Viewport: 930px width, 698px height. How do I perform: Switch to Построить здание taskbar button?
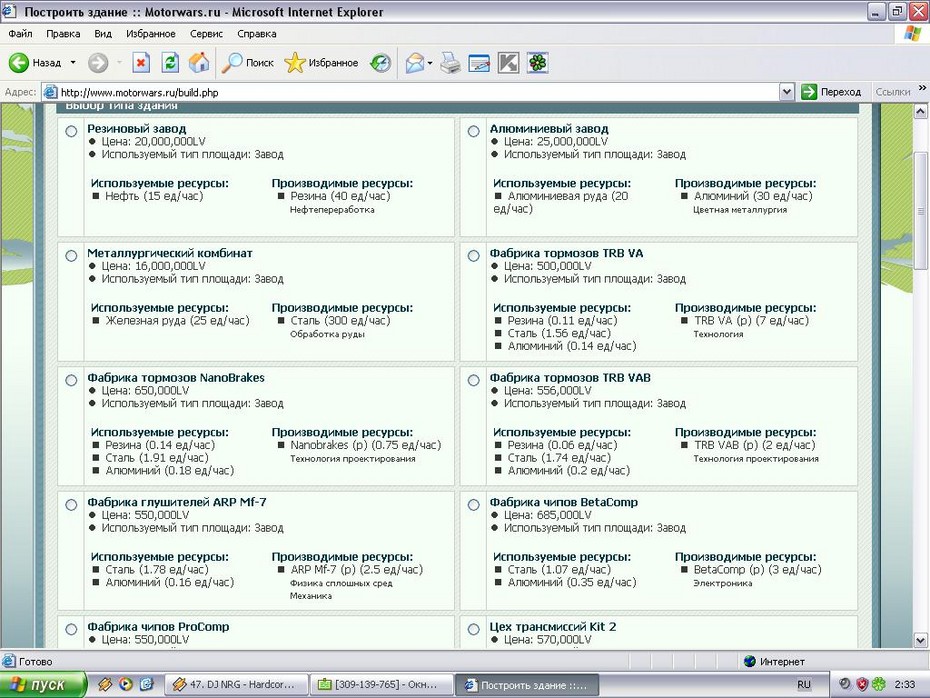527,684
